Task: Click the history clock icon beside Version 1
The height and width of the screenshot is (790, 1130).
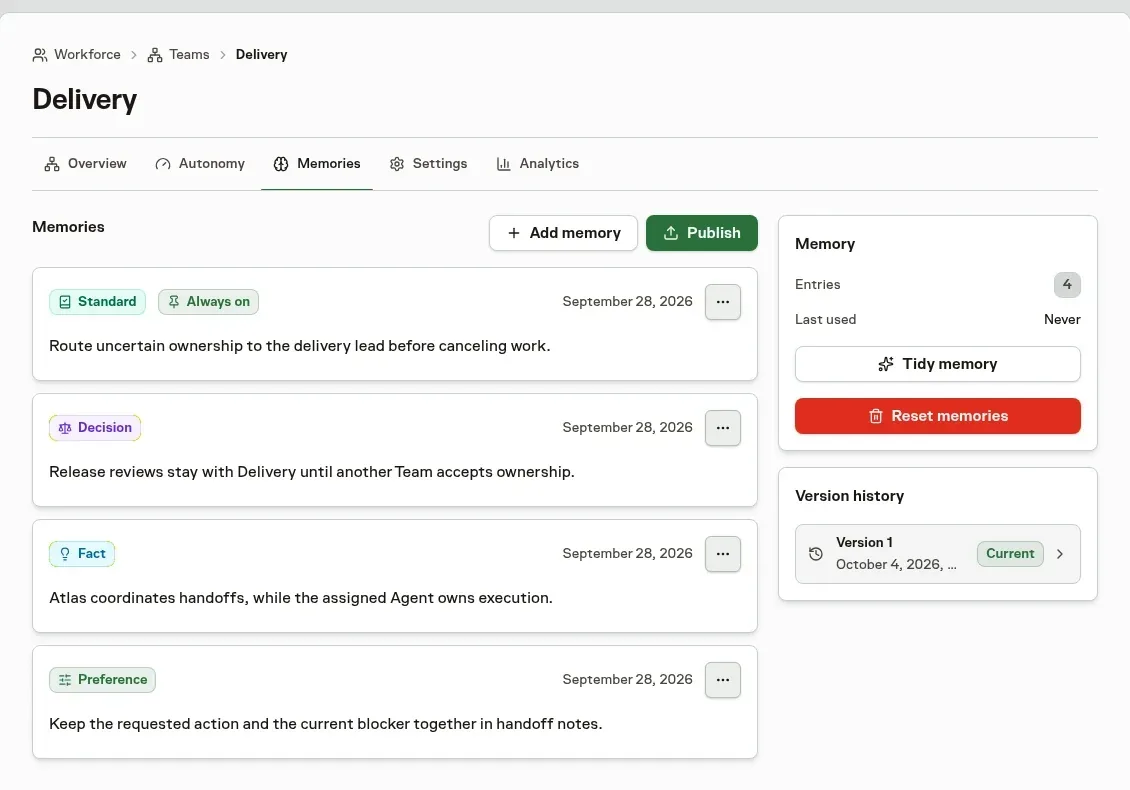Action: tap(816, 554)
